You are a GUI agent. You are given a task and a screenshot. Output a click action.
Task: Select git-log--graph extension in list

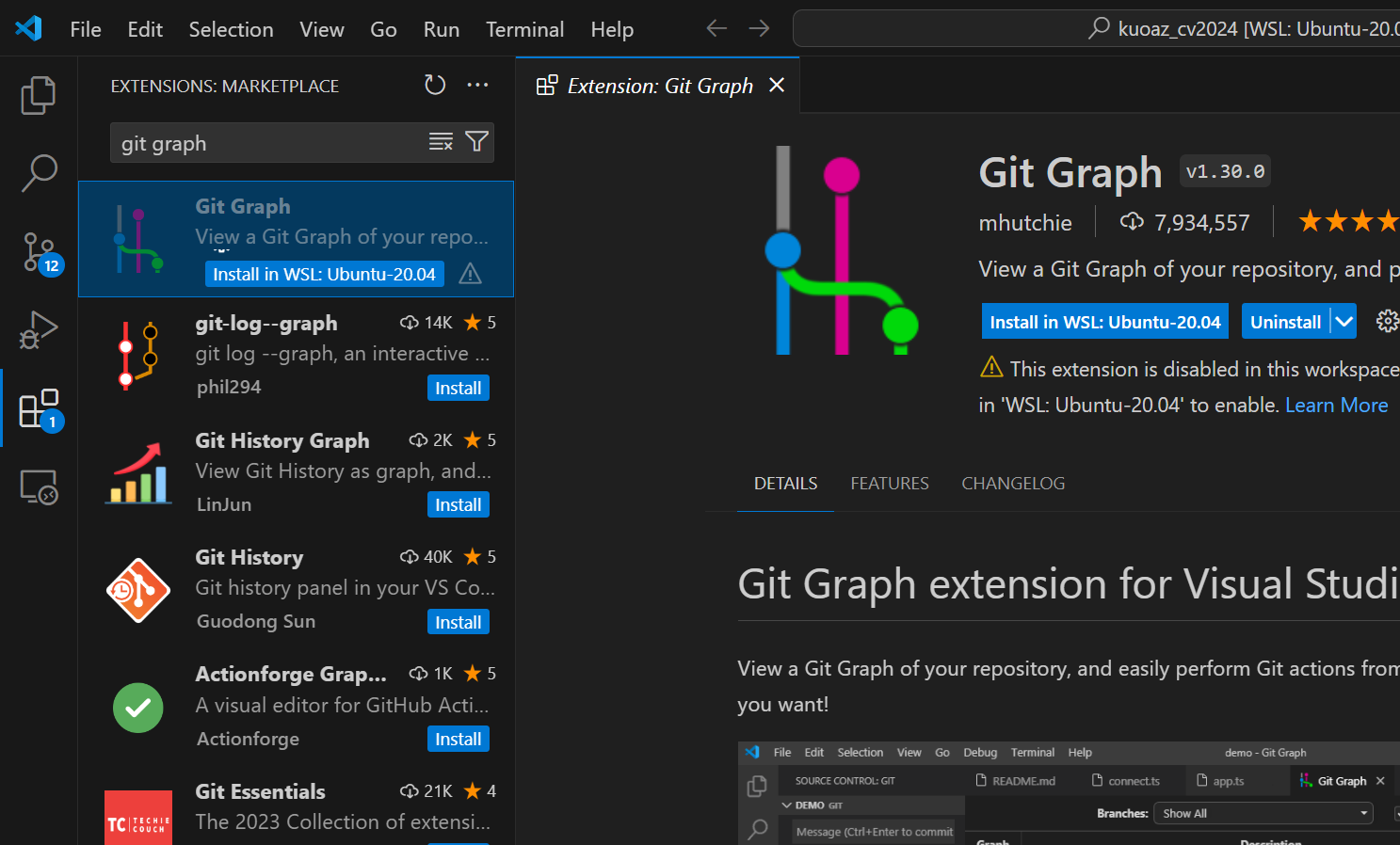click(296, 356)
